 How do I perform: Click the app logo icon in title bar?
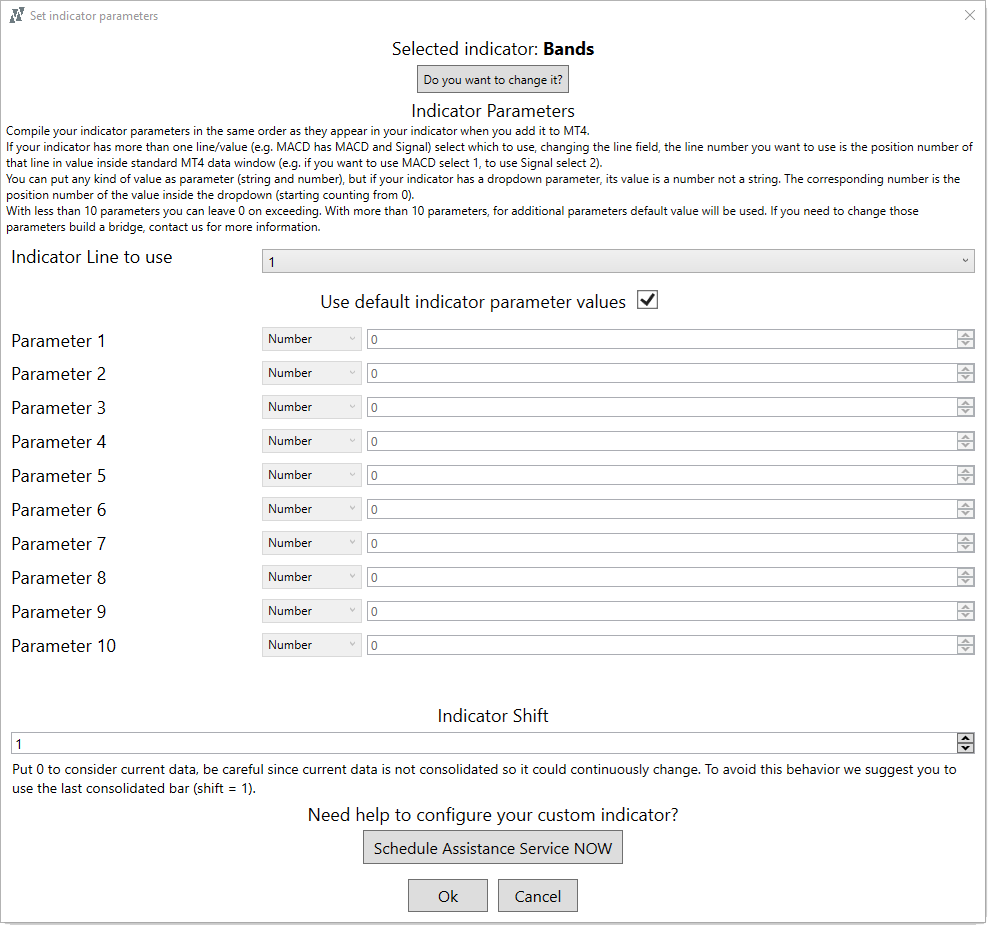tap(16, 15)
